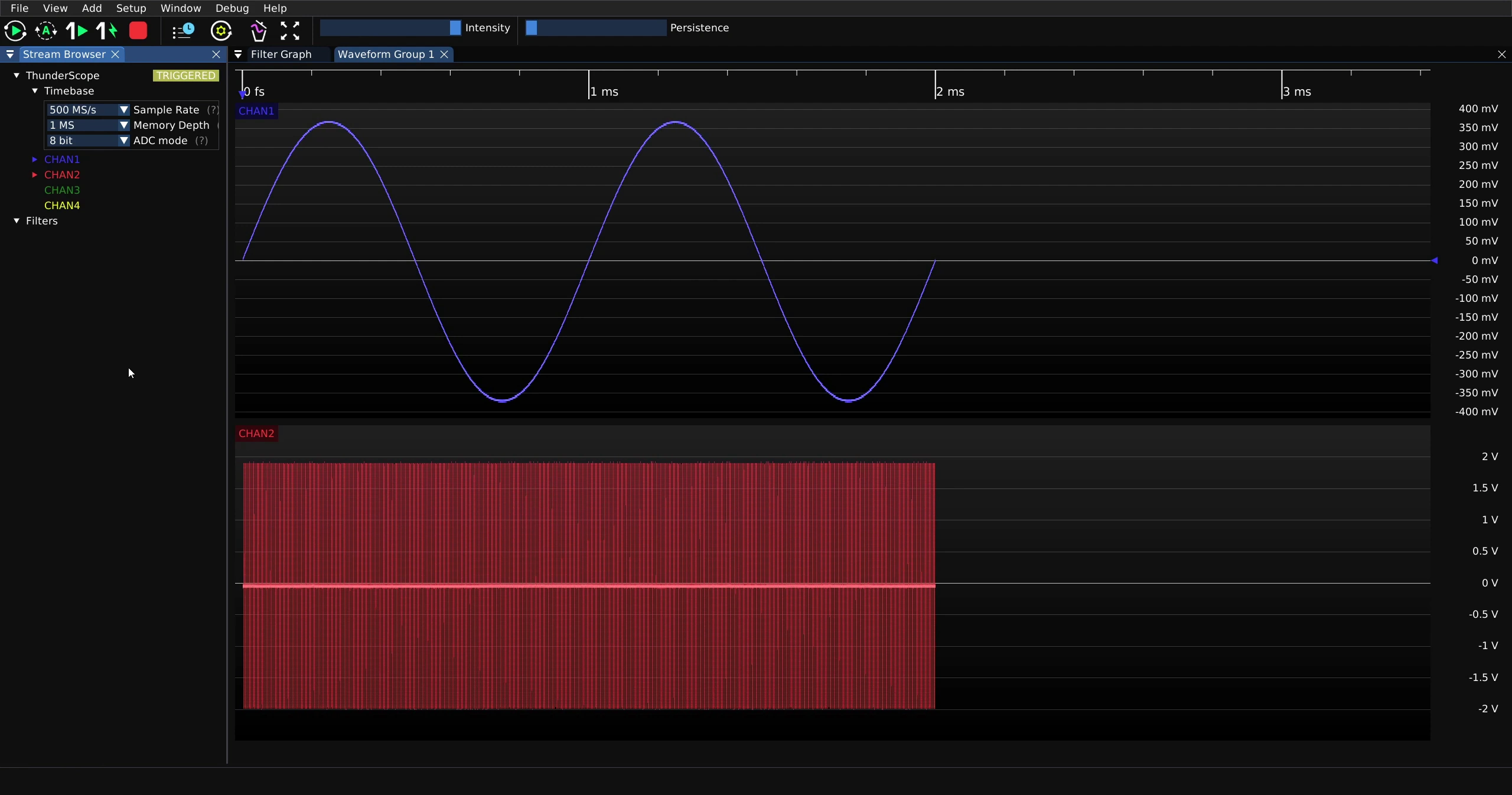Click the CHAN1 waveform label
Screen dimensions: 1512x795
[x=256, y=110]
